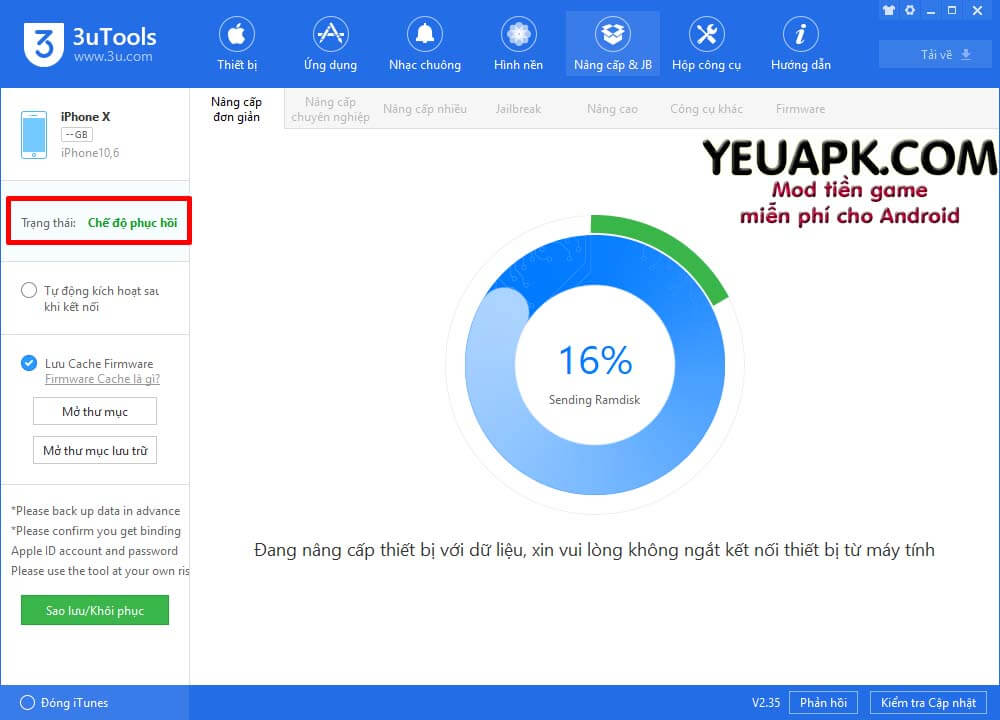Click the 'Chế độ phục hồi' status text

[x=133, y=223]
